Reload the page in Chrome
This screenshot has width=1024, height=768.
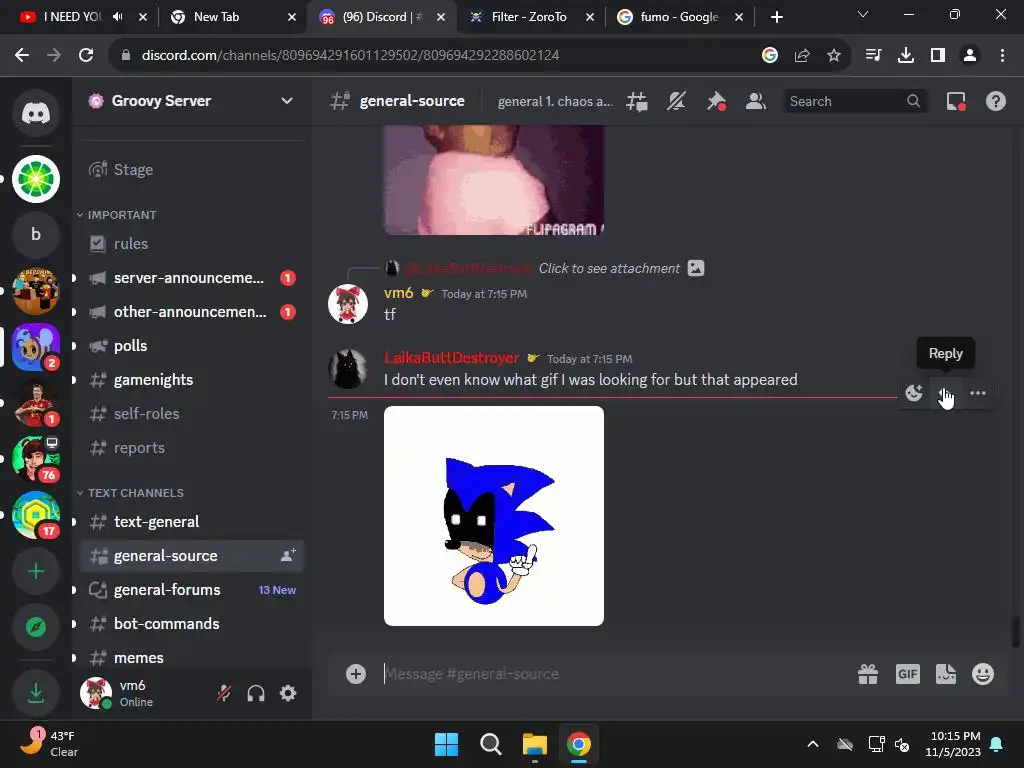(86, 55)
